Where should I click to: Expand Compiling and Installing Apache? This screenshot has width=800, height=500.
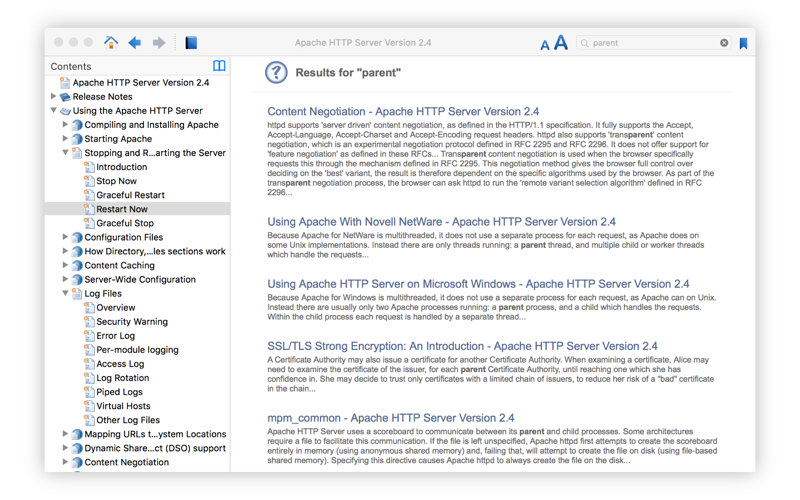65,124
